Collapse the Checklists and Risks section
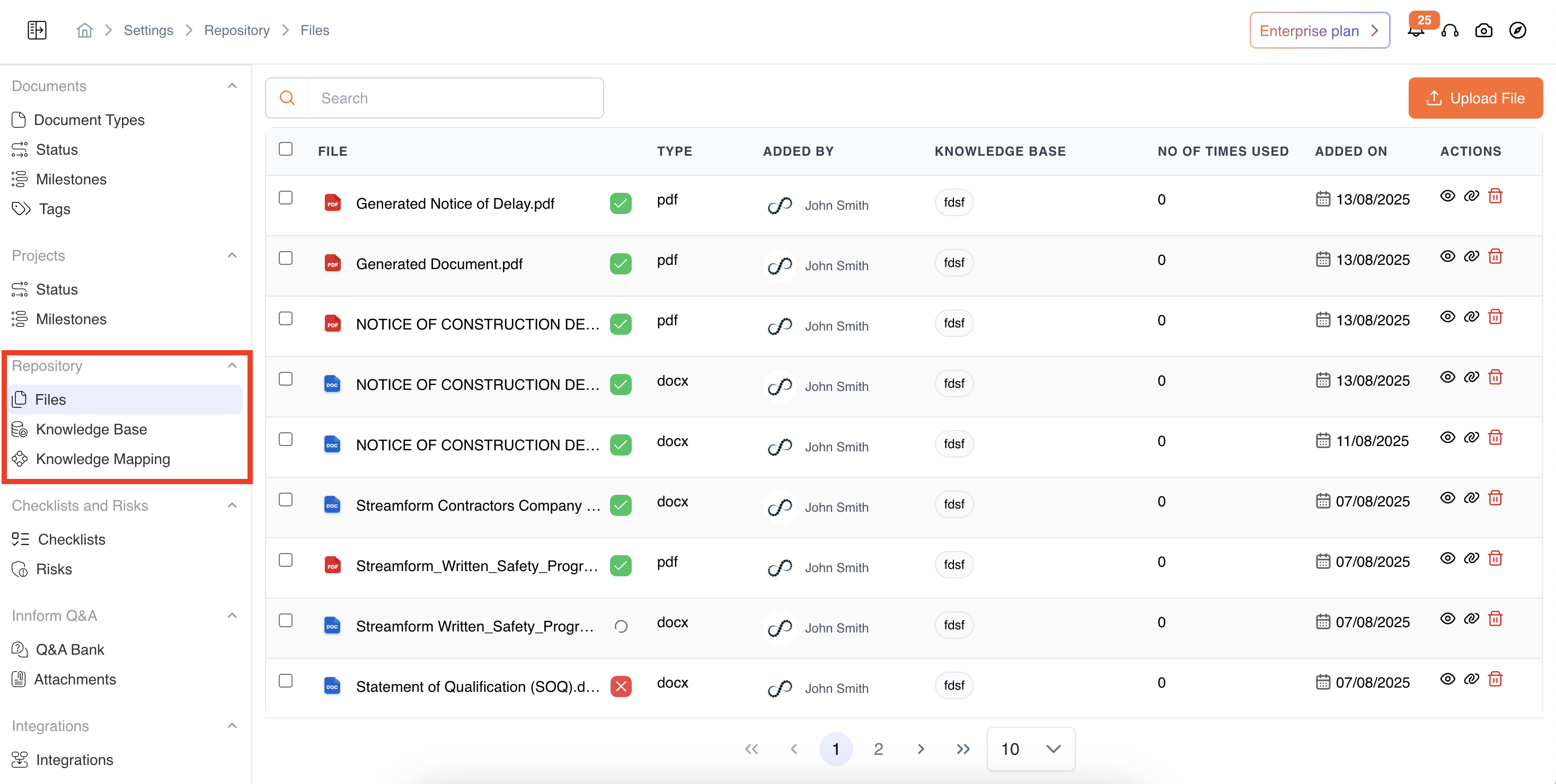Viewport: 1556px width, 784px height. pos(232,506)
